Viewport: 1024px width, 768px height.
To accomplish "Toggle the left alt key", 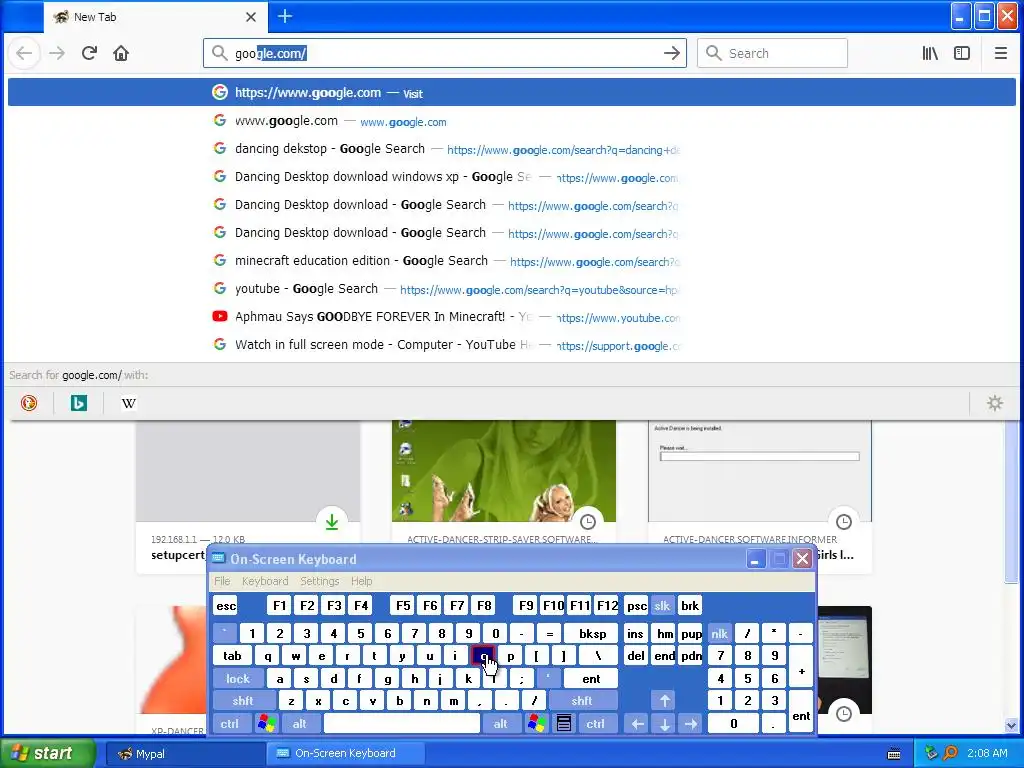I will click(x=300, y=724).
